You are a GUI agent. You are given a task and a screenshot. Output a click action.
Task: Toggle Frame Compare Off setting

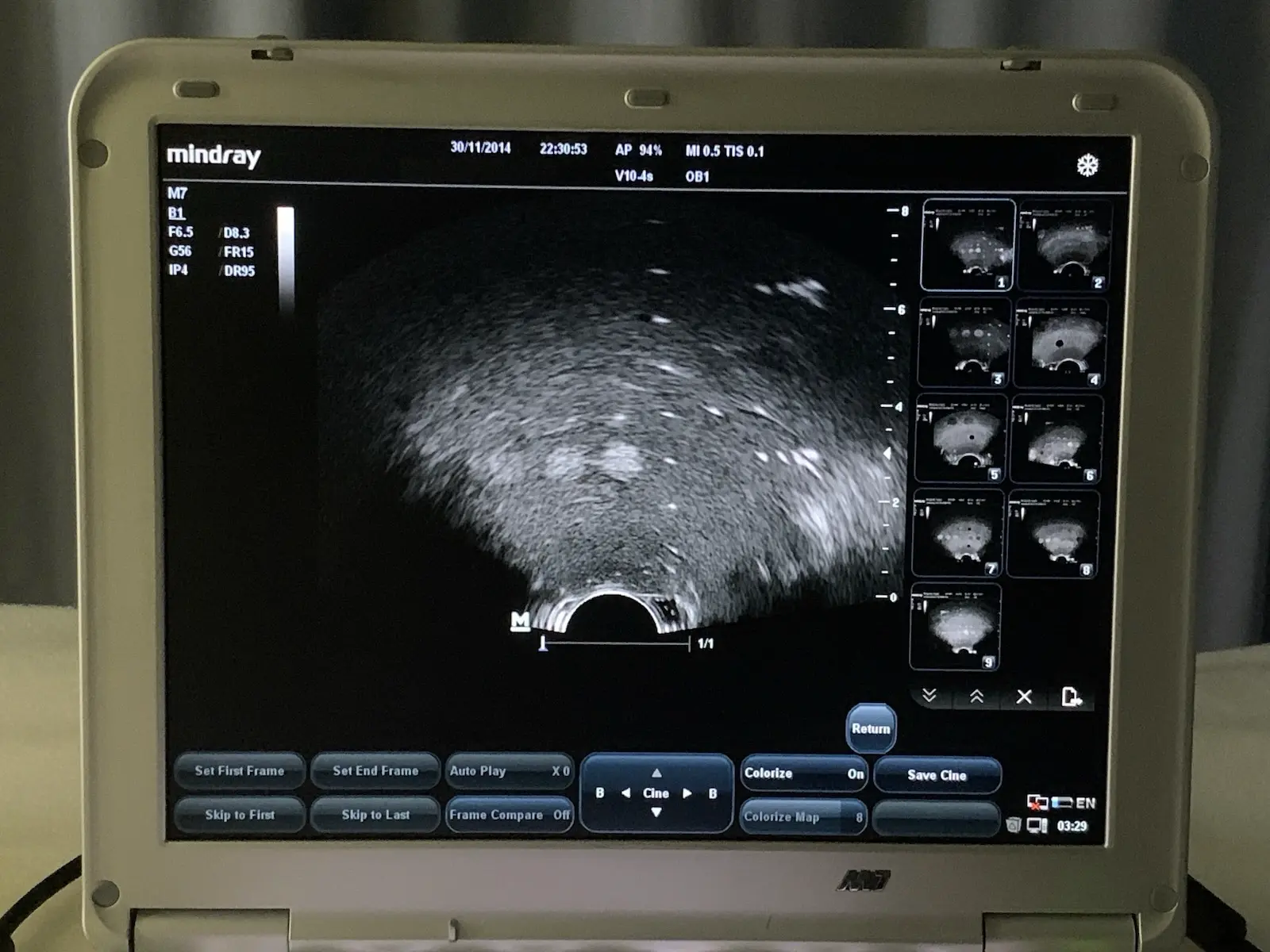click(x=509, y=815)
